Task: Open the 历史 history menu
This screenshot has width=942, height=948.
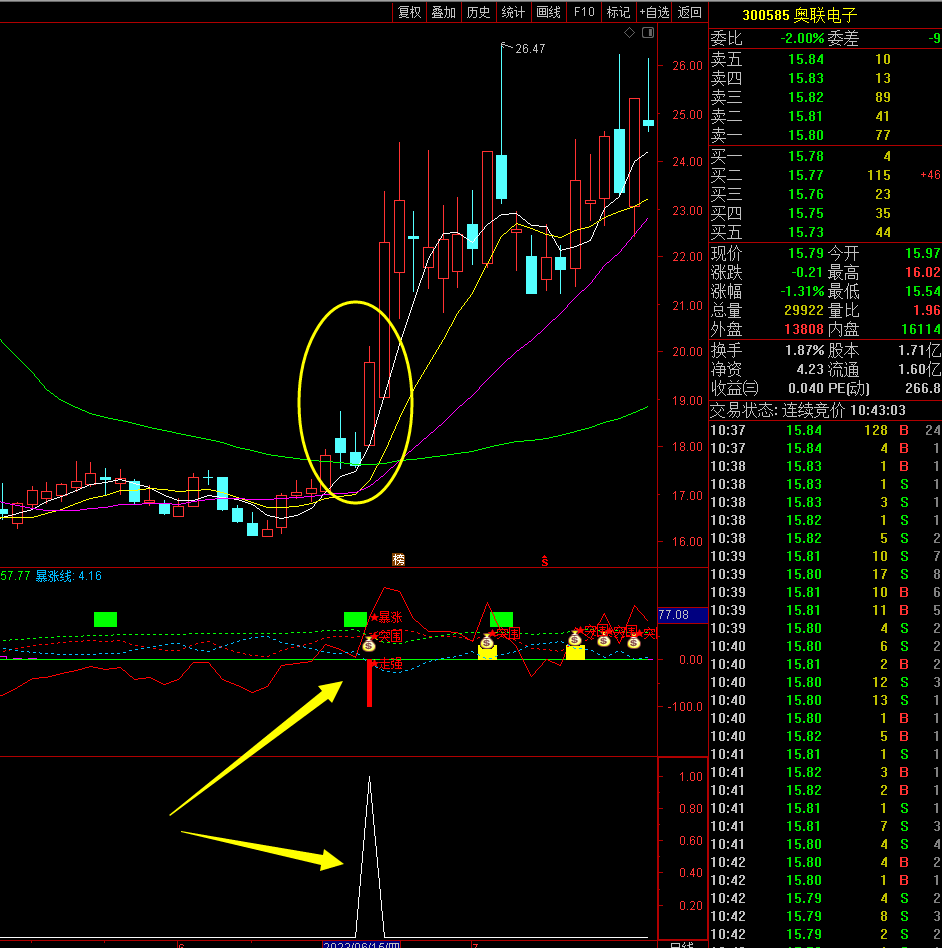Action: [x=479, y=12]
